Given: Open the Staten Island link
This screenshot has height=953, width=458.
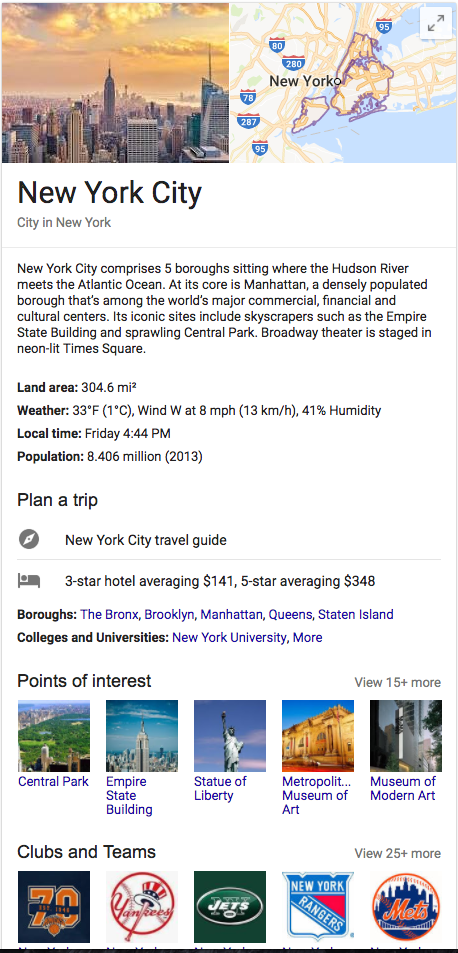Looking at the screenshot, I should [355, 614].
